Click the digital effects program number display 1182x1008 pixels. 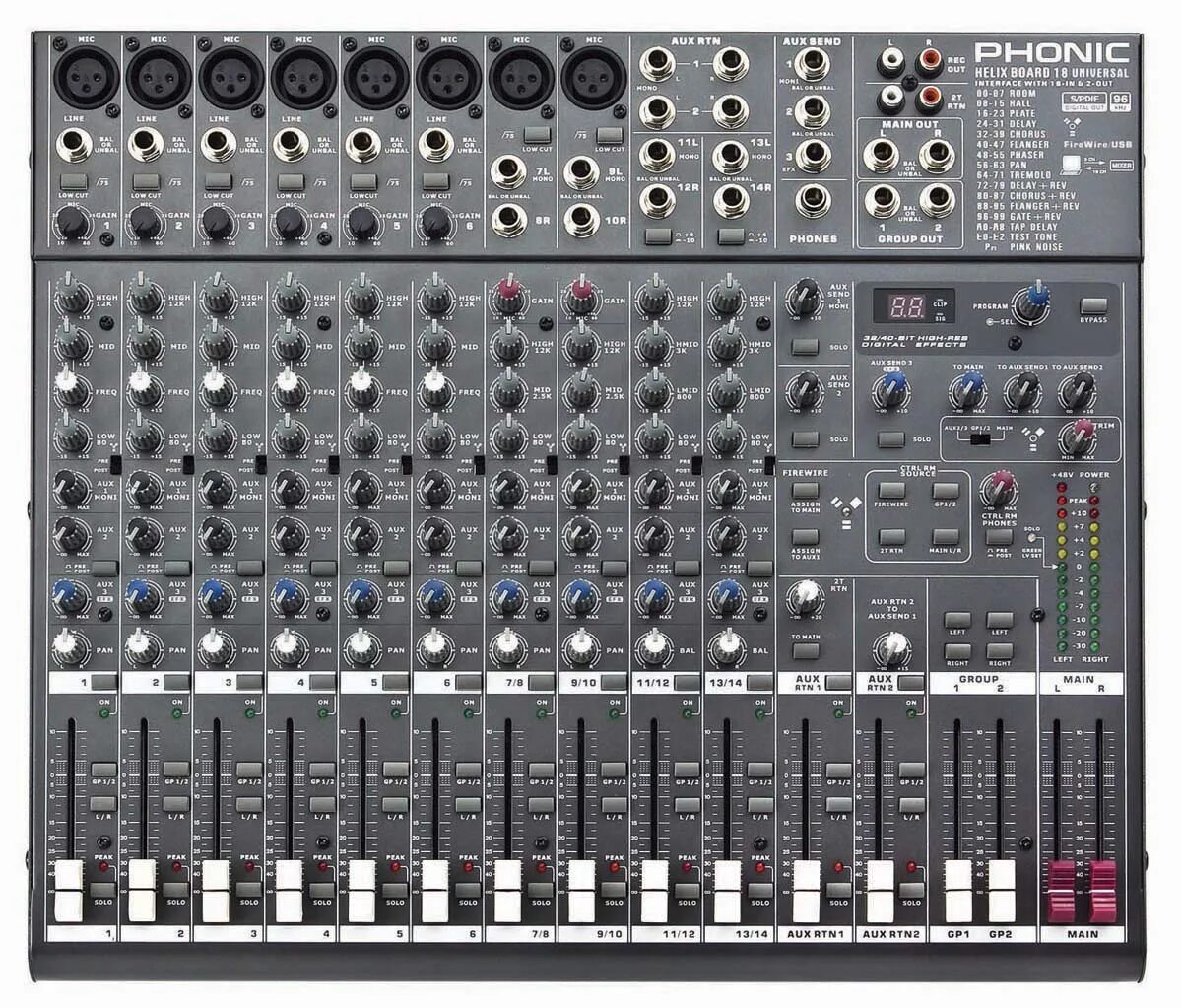coord(905,306)
